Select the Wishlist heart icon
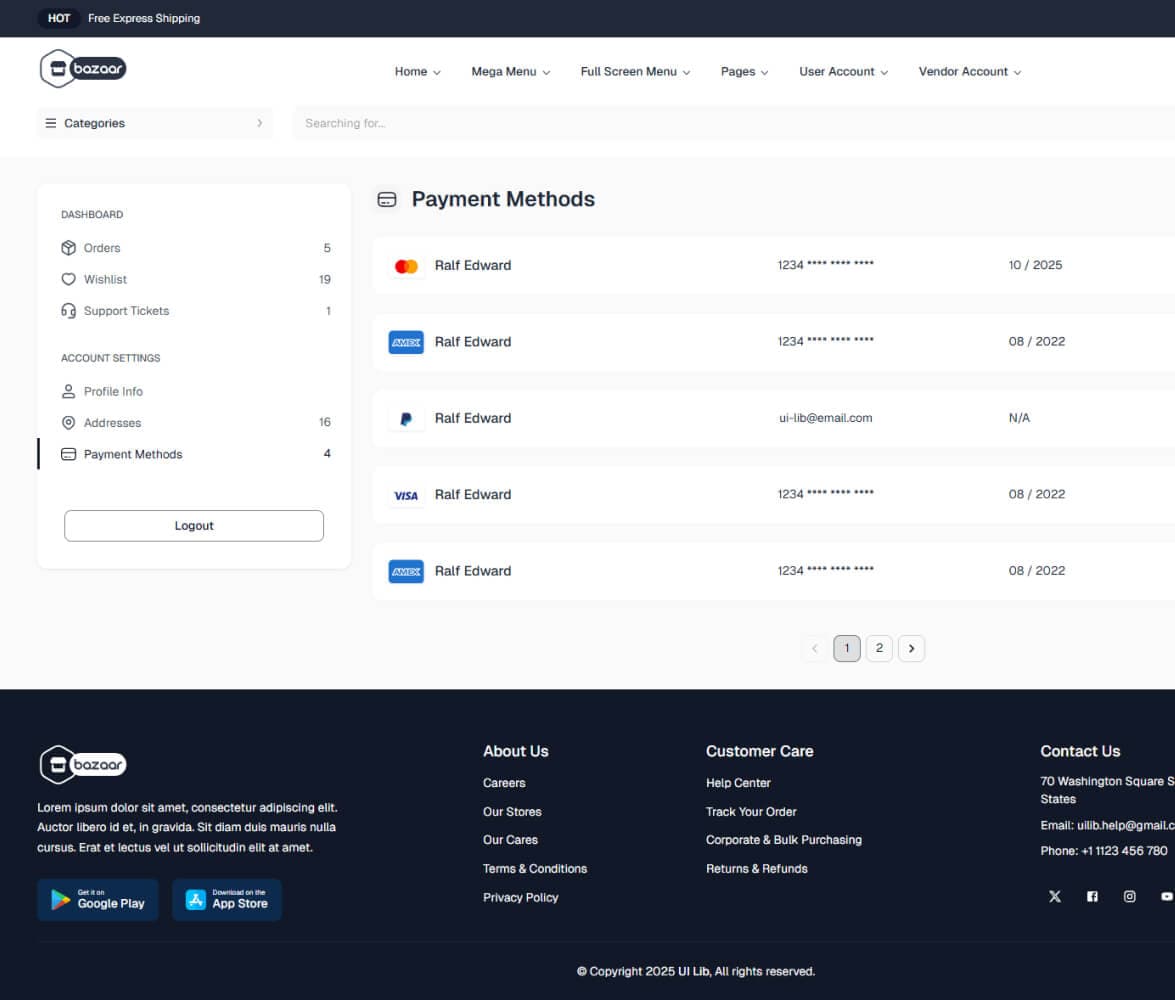 click(x=68, y=279)
